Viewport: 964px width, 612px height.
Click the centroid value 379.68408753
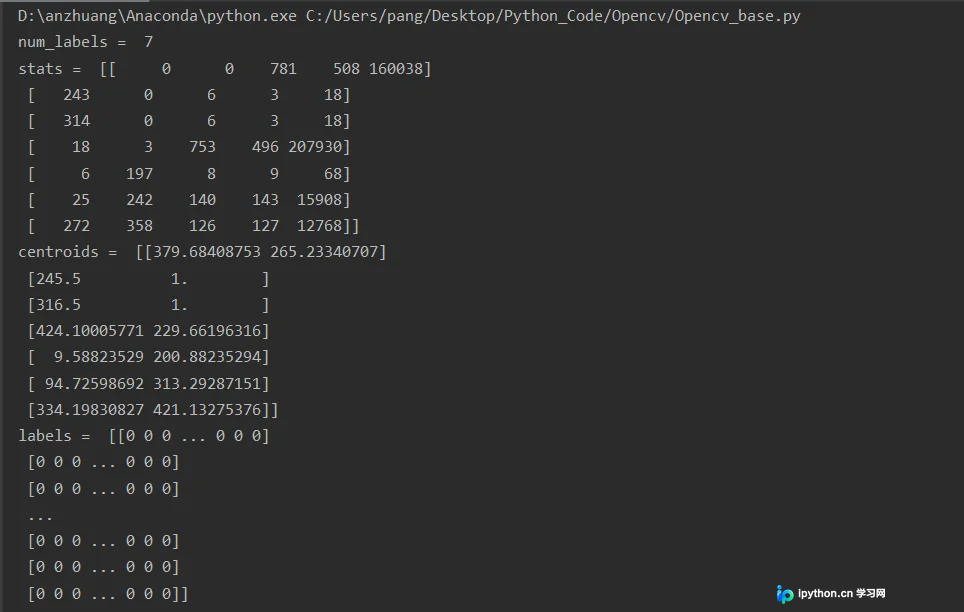point(207,252)
